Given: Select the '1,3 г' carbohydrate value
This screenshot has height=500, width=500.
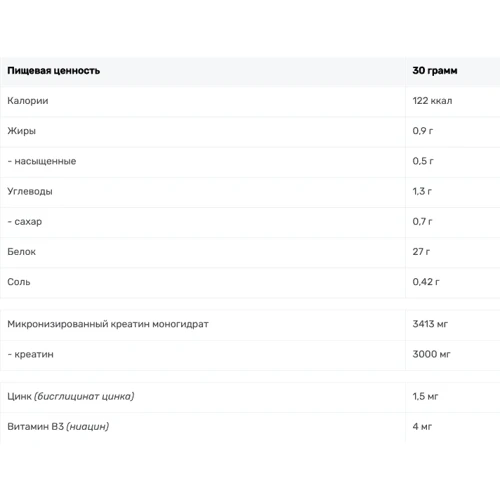Looking at the screenshot, I should (422, 191).
